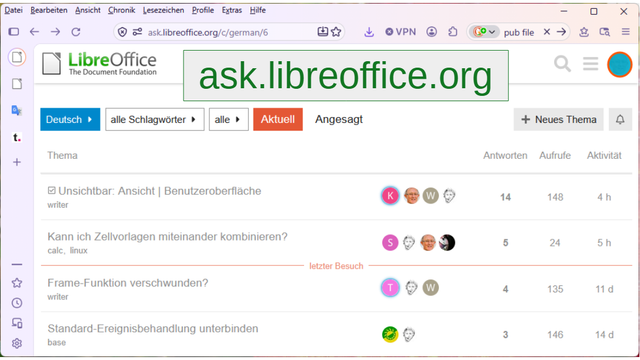Open the user profile avatar circle
Screen dimensions: 640x360
pyautogui.click(x=620, y=64)
